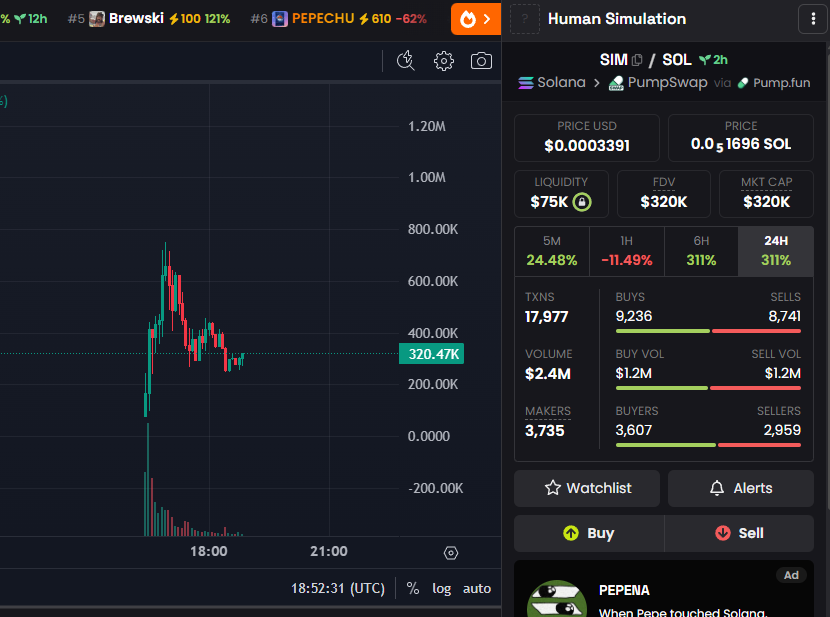Viewport: 830px width, 617px height.
Task: Open the Brewski trending token link
Action: click(149, 19)
